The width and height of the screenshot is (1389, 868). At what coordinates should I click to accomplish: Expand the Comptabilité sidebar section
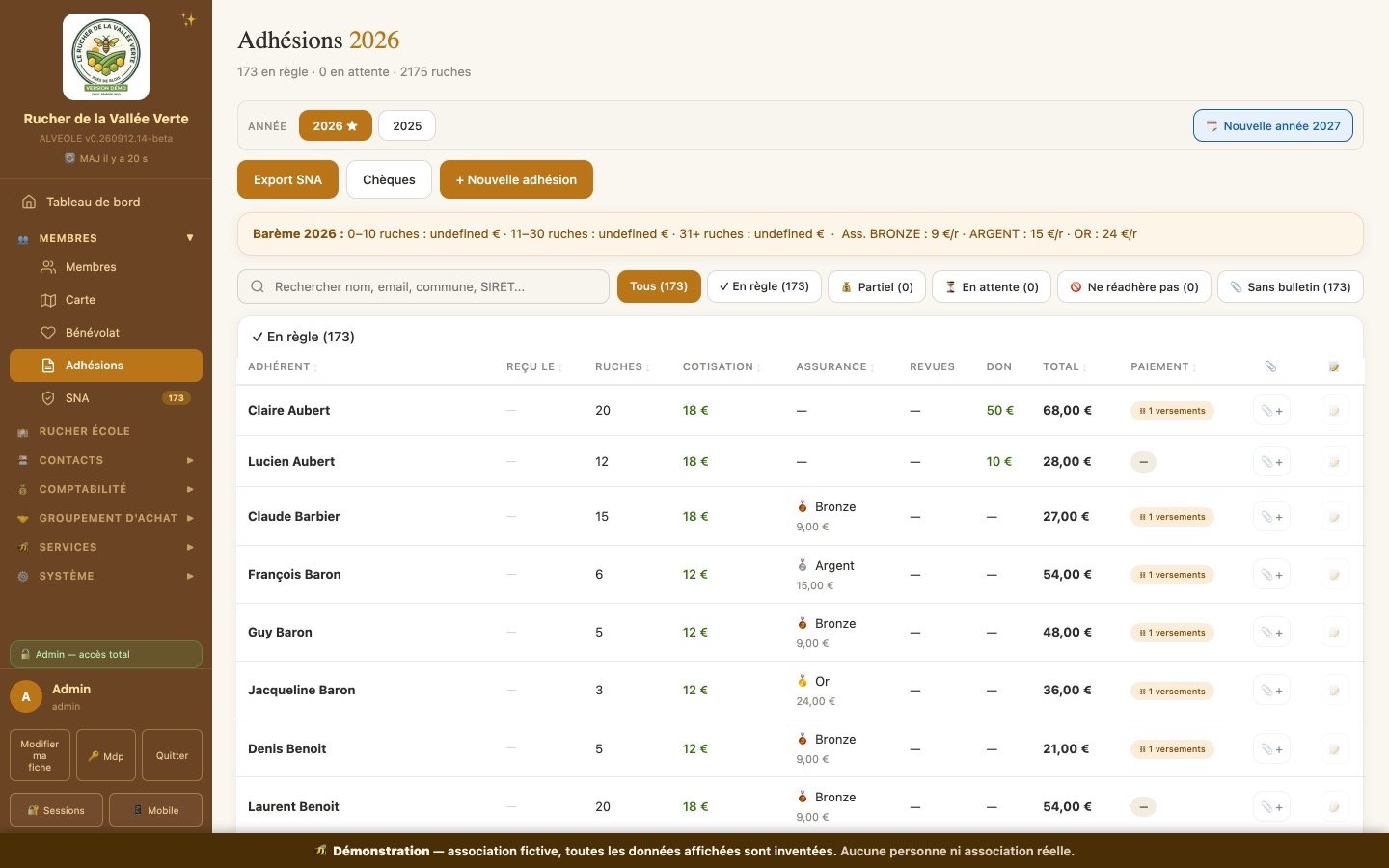(106, 489)
